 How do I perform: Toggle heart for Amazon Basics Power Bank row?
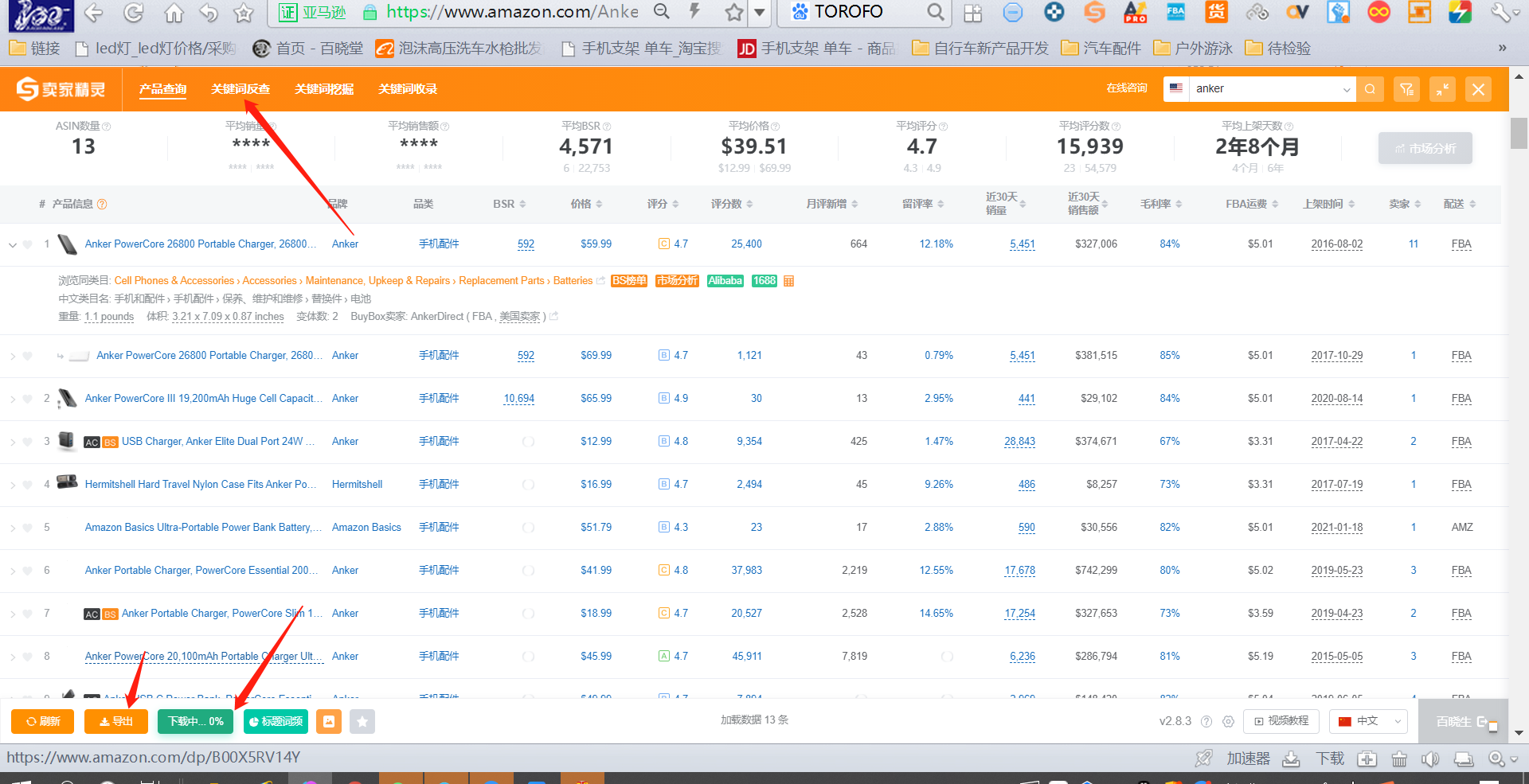[28, 528]
